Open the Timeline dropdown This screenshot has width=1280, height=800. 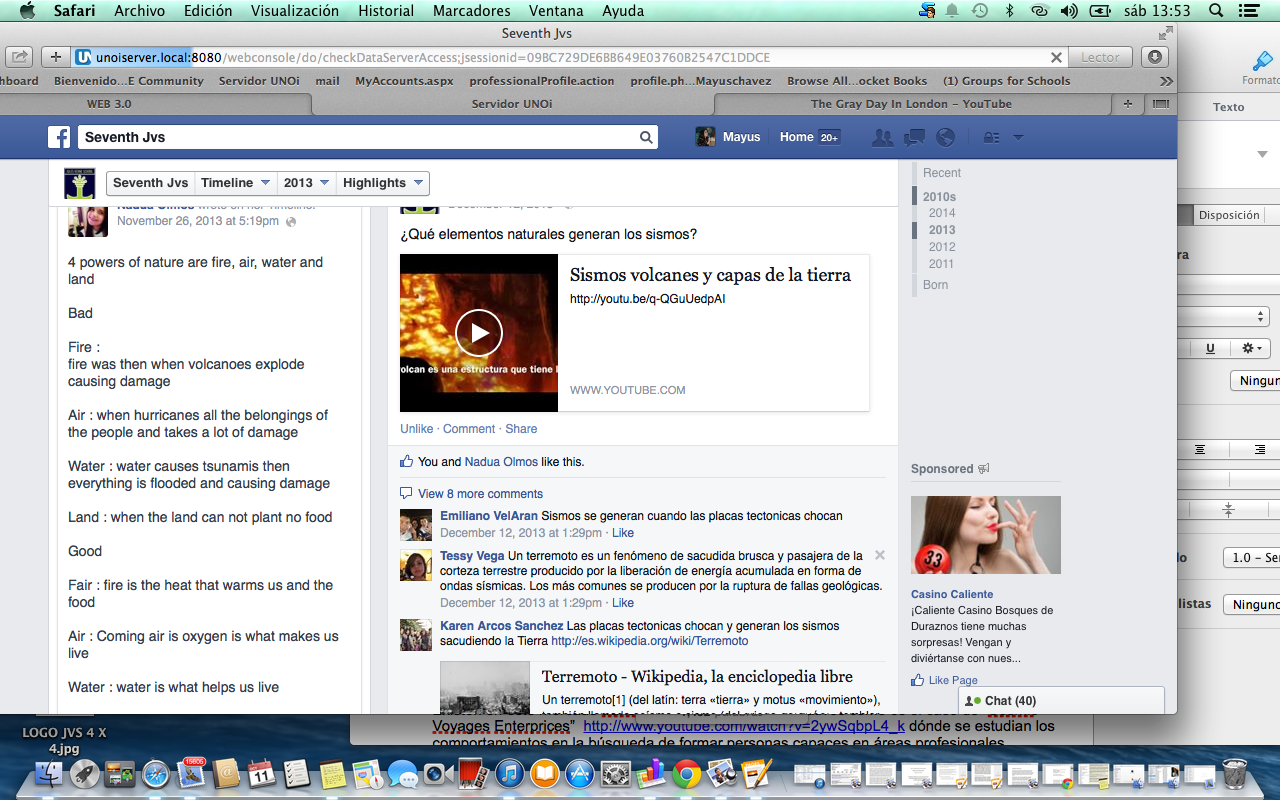[x=235, y=183]
